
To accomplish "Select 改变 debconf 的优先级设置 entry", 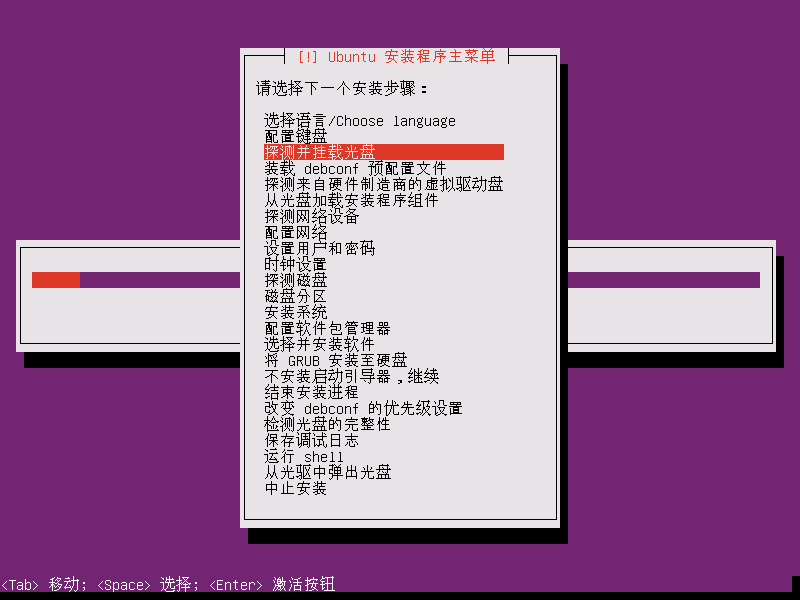I will [363, 408].
